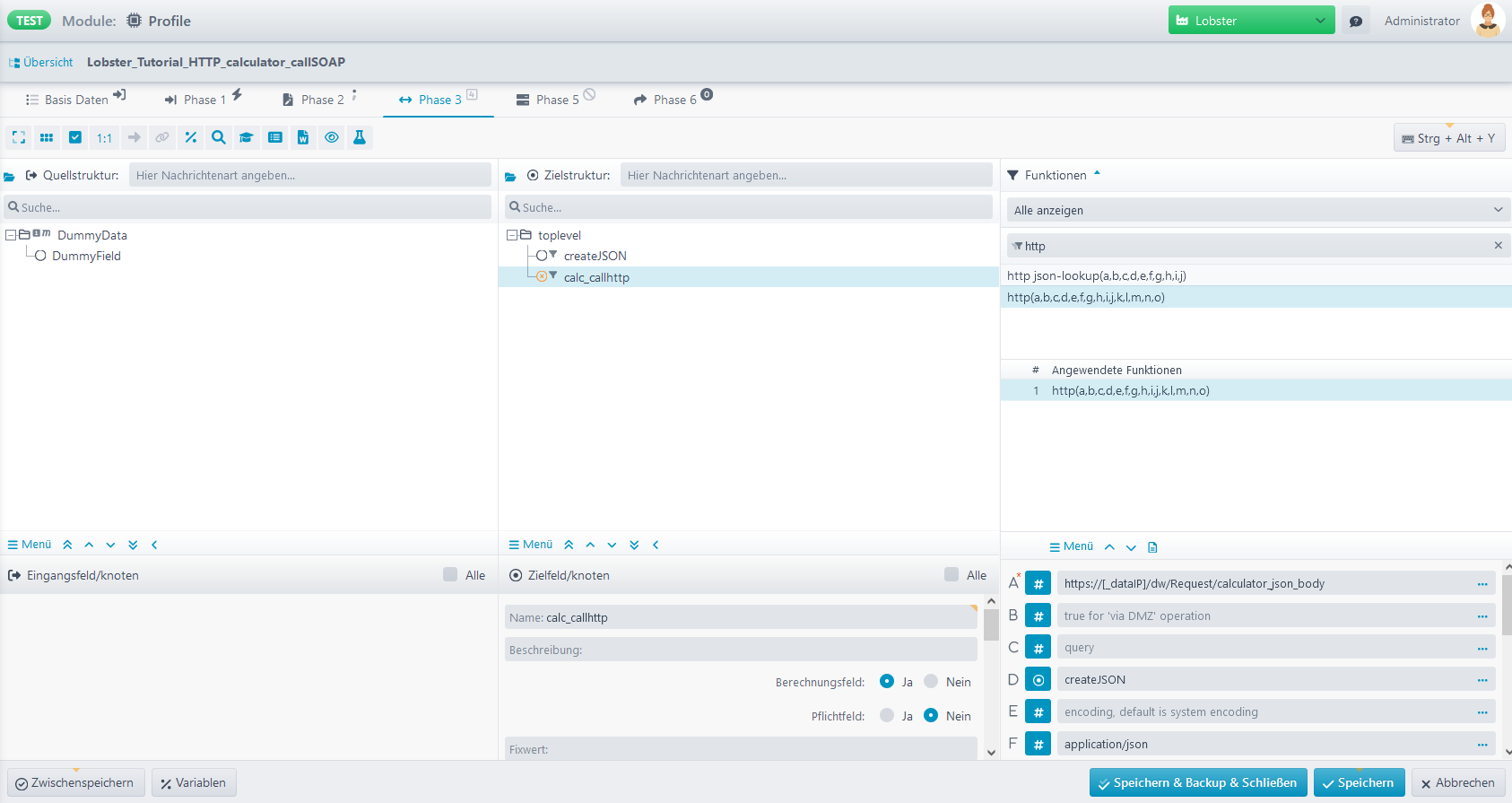The image size is (1512, 803).
Task: Click the magnifier search icon in toolbar
Action: point(218,137)
